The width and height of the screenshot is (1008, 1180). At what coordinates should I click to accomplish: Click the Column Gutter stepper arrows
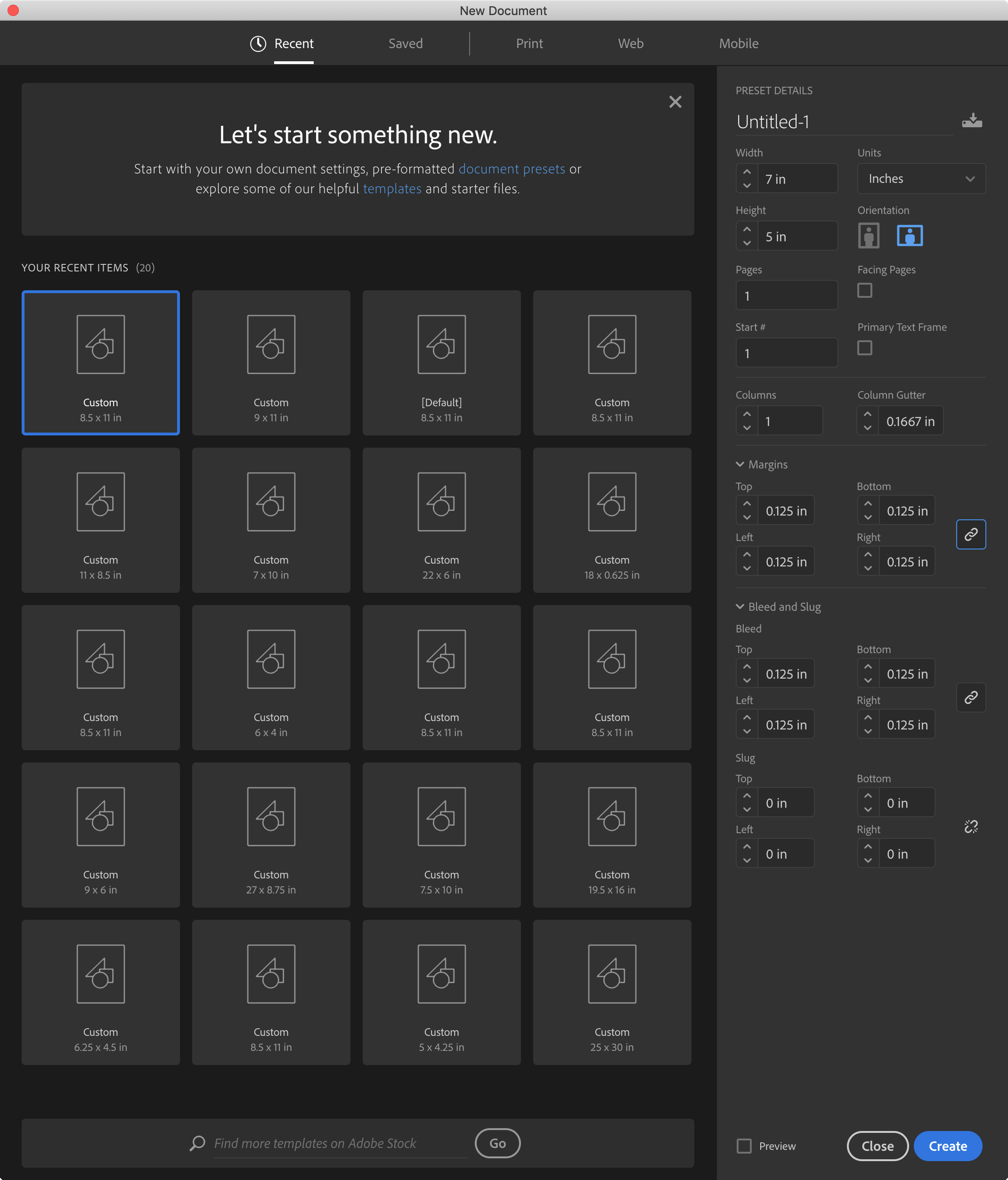tap(868, 421)
